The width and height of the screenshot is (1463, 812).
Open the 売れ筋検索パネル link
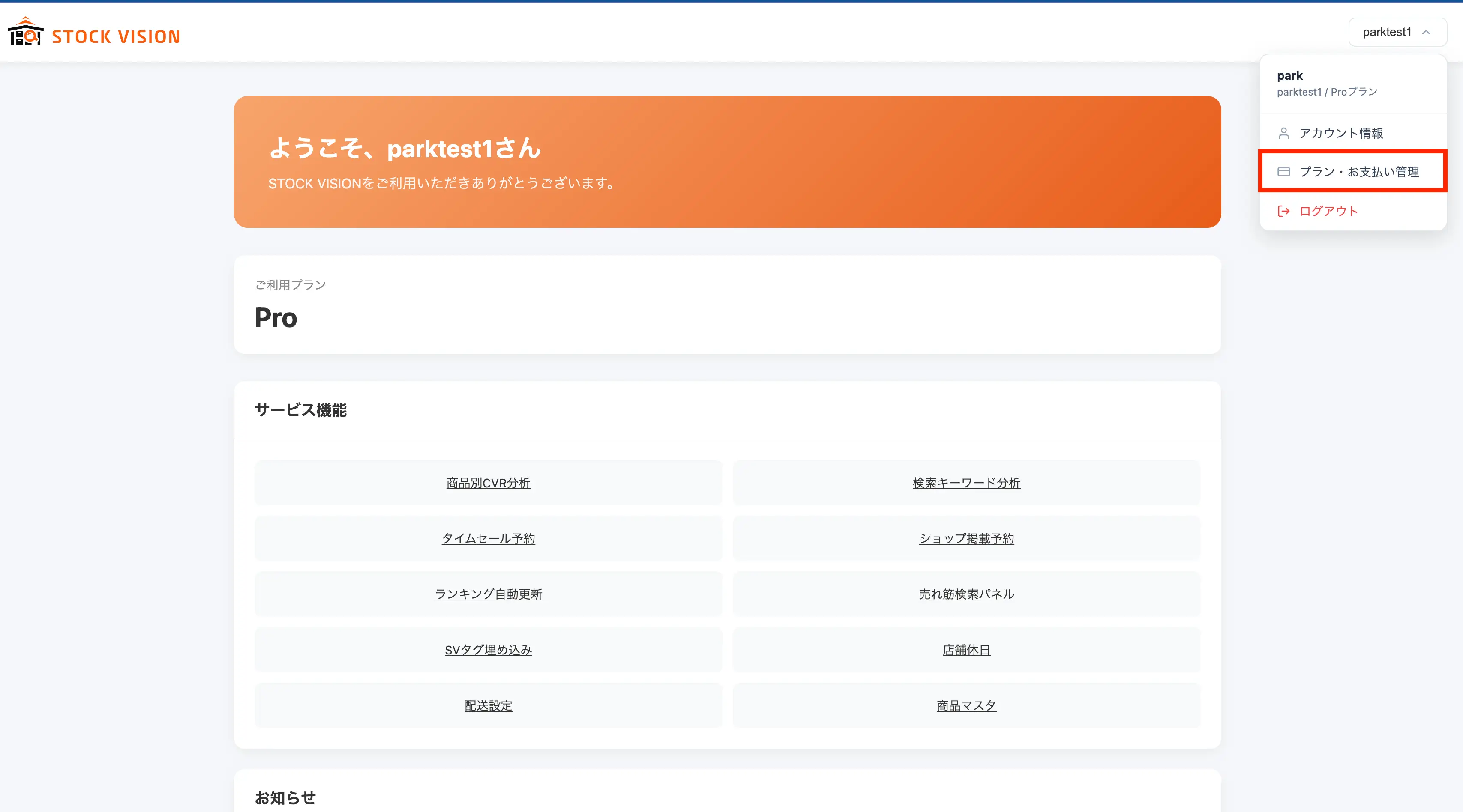(x=966, y=594)
